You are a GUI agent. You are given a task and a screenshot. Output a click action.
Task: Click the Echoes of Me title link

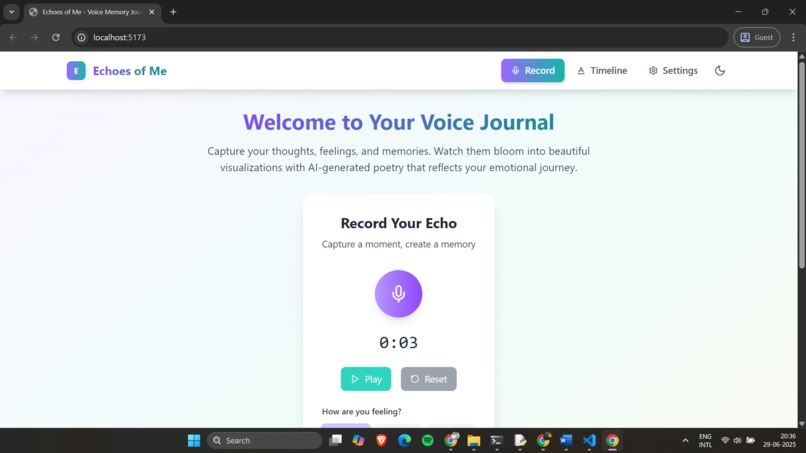[x=130, y=71]
